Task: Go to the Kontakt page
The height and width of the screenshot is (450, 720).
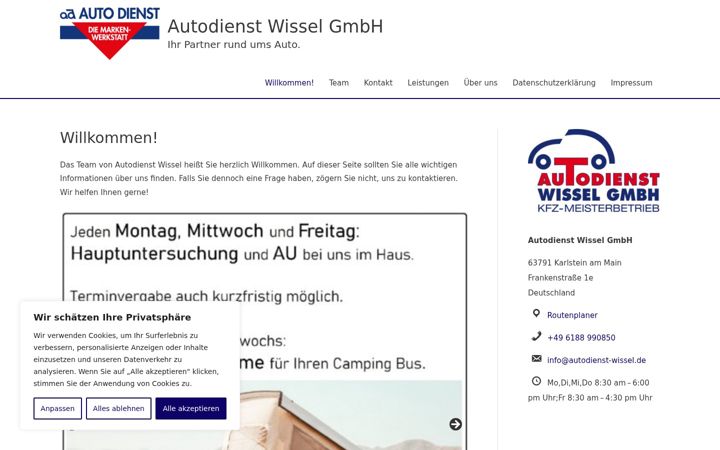Action: (x=378, y=83)
